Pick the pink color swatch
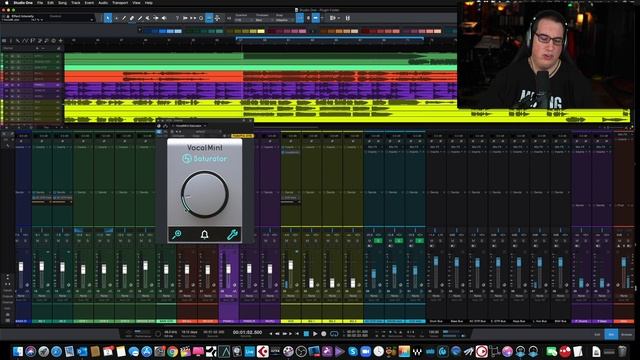Screen dimensions: 640x360 (x=302, y=31)
